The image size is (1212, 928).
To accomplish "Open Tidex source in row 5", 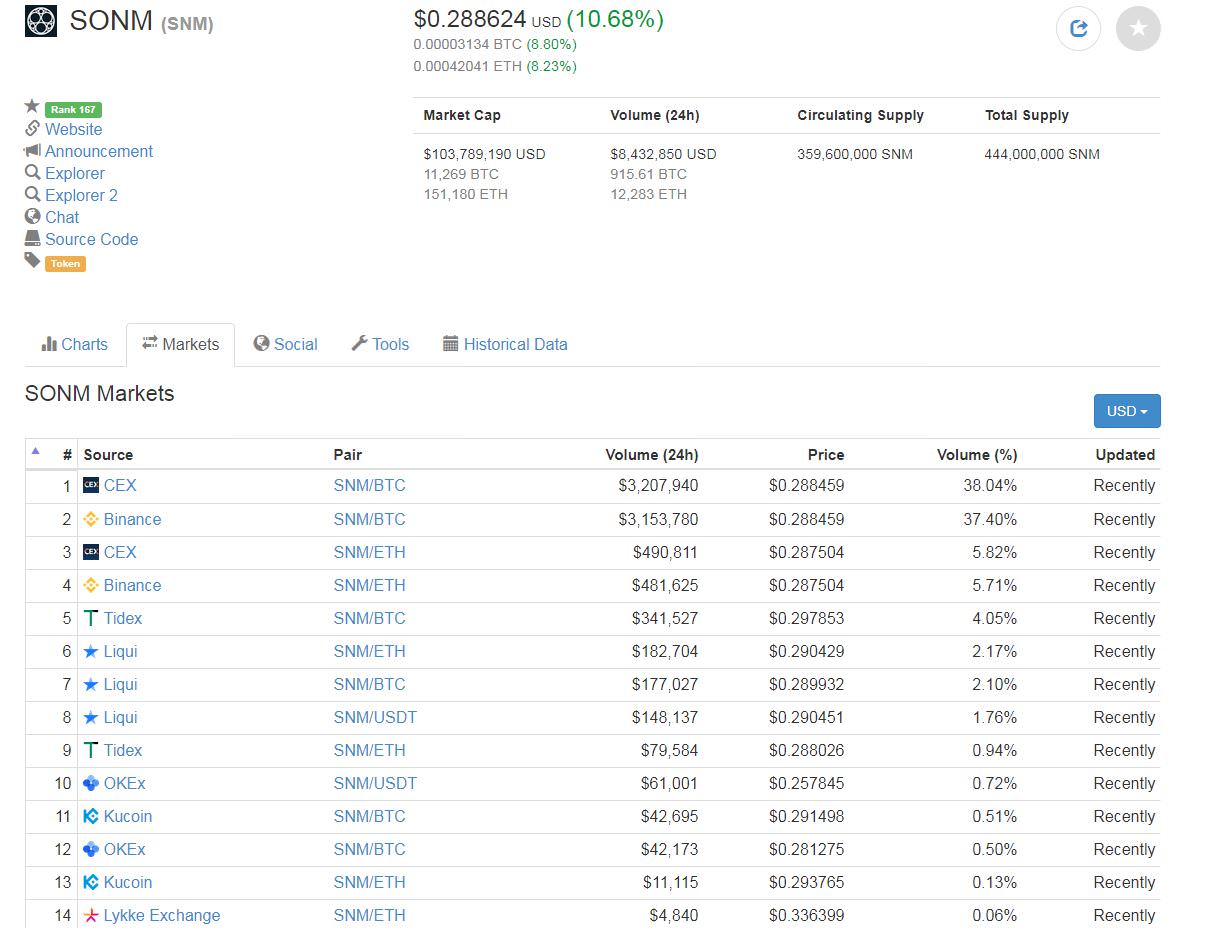I will click(x=123, y=618).
